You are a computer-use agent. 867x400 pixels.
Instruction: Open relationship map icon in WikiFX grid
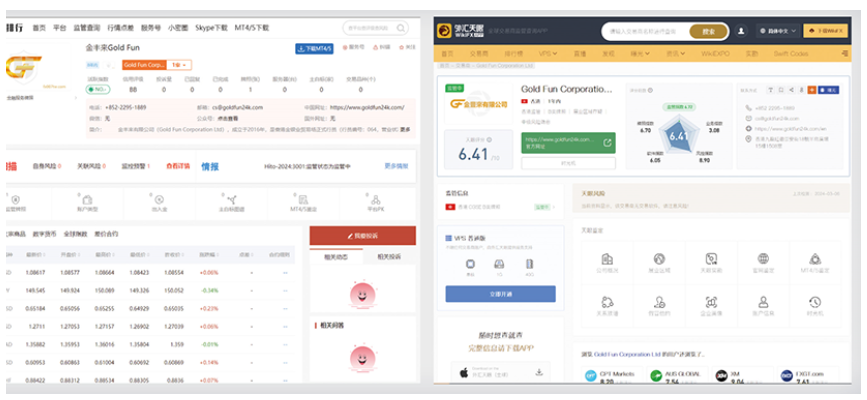click(x=607, y=302)
